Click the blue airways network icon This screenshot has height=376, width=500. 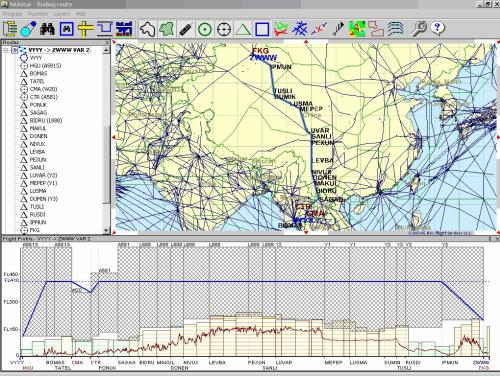[x=300, y=29]
